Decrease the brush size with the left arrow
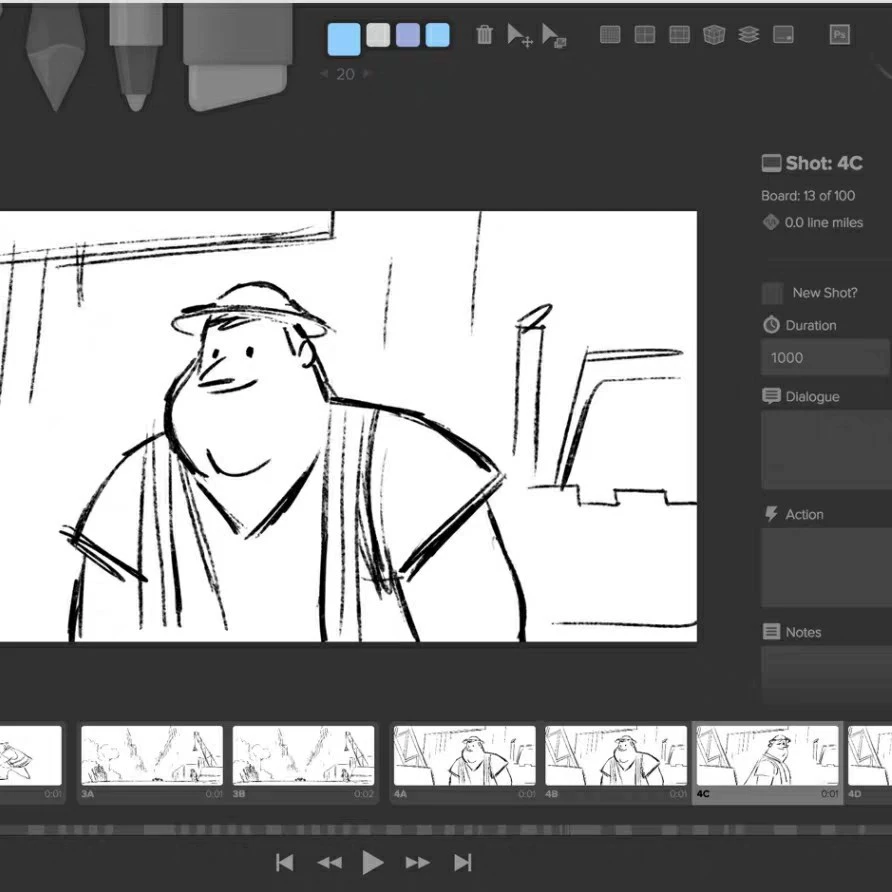892x892 pixels. (323, 73)
